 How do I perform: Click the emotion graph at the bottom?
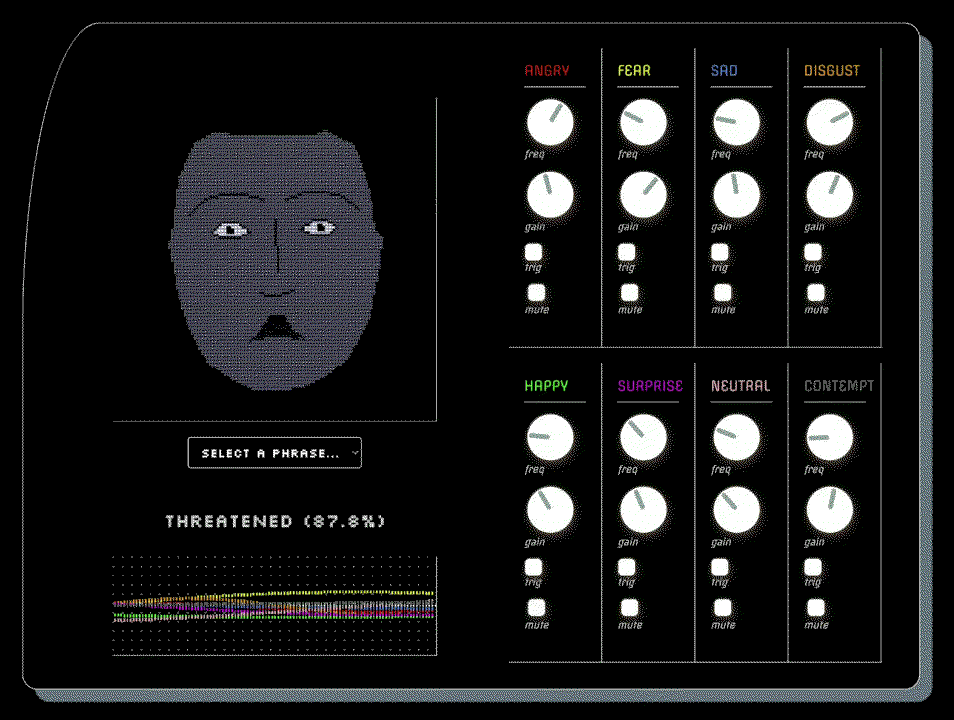point(274,605)
